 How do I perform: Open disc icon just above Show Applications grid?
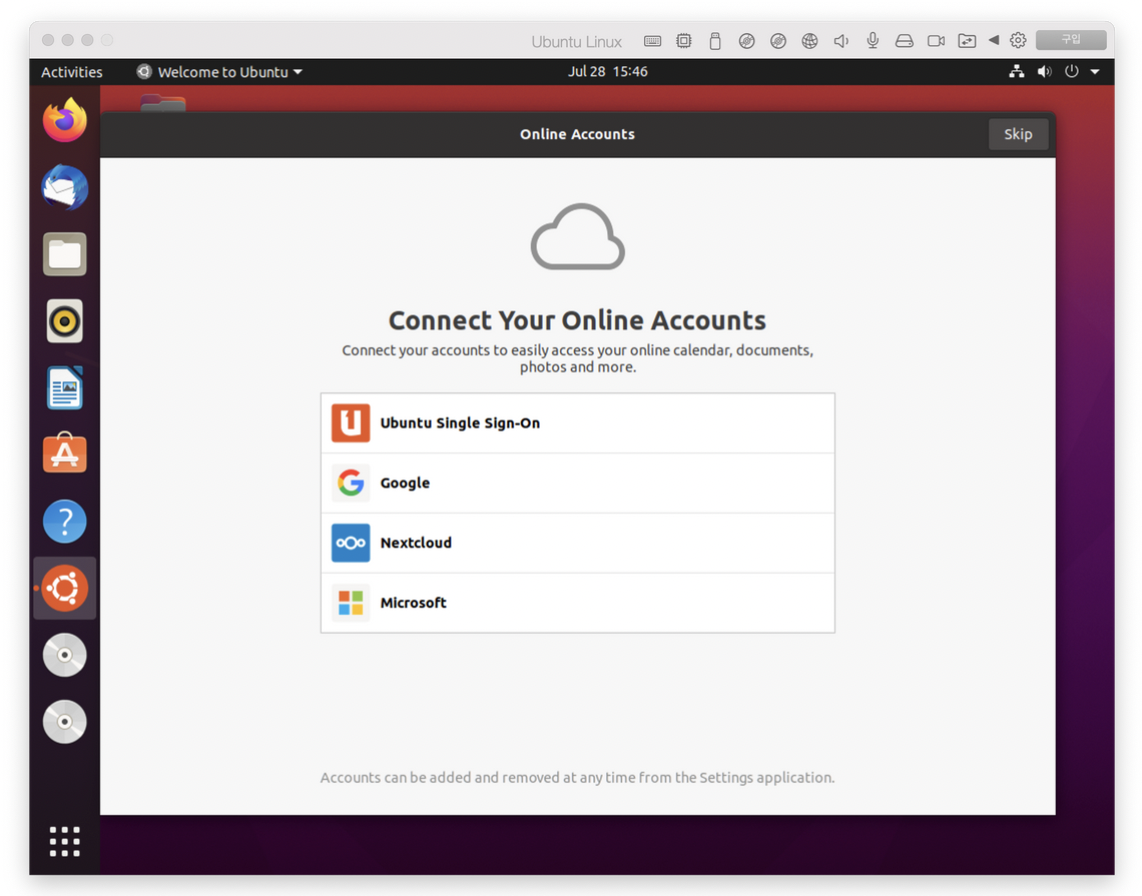[65, 722]
